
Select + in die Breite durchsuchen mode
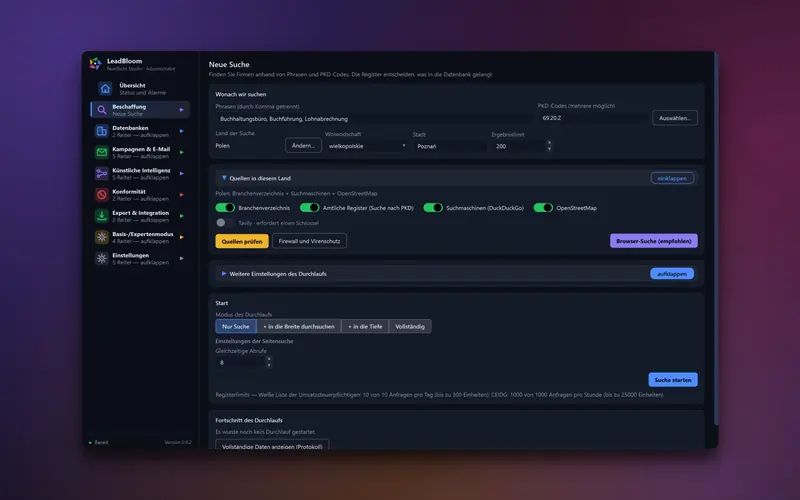[x=299, y=327]
